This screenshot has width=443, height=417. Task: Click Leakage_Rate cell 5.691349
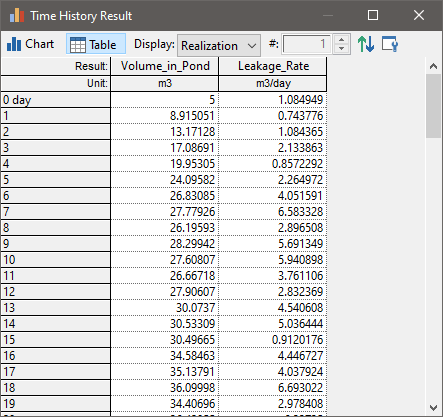pos(273,244)
